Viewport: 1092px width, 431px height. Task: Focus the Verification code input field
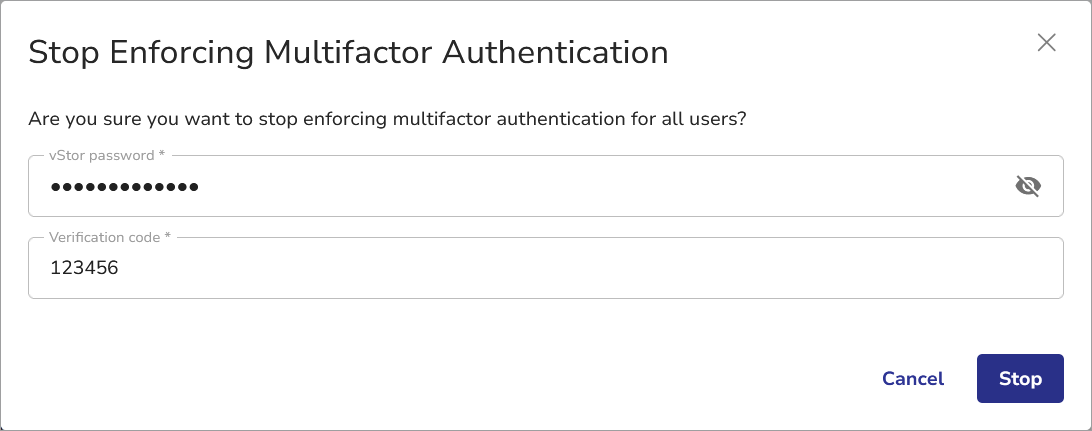coord(545,268)
